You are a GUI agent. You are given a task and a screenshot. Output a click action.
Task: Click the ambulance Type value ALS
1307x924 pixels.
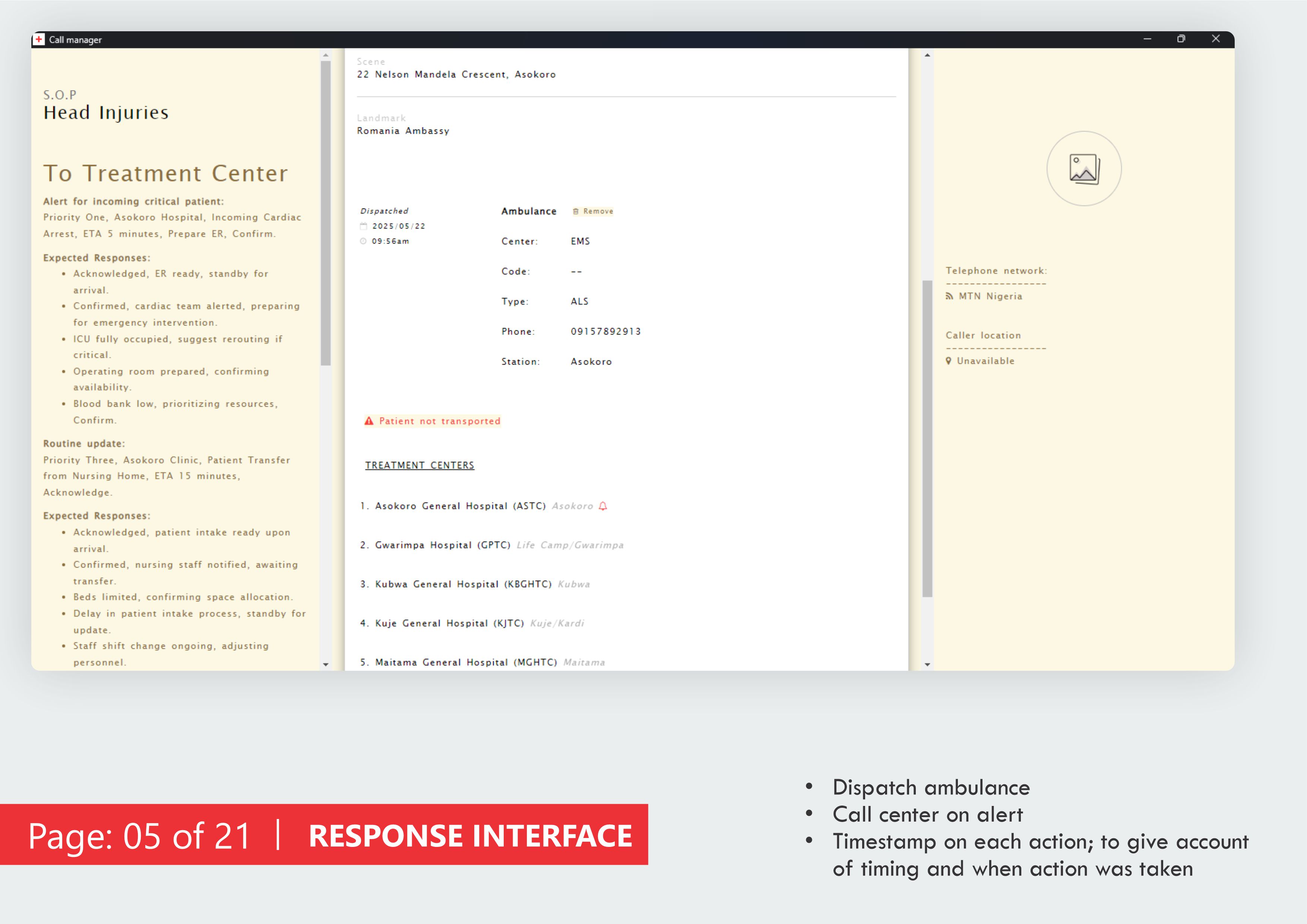click(x=579, y=301)
